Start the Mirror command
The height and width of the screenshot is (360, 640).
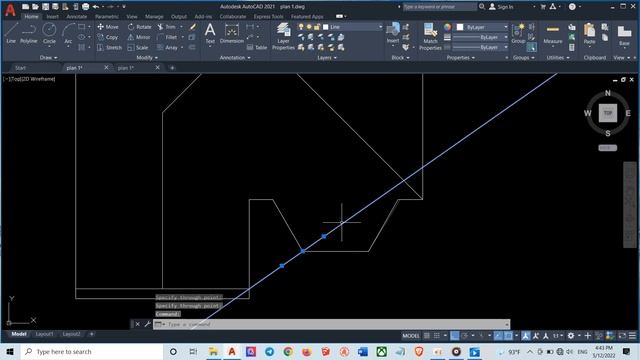point(139,37)
